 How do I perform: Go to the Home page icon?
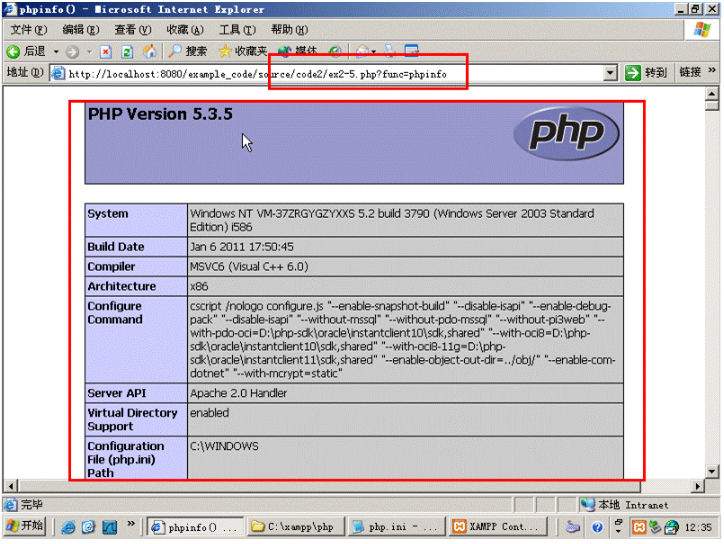tap(149, 52)
